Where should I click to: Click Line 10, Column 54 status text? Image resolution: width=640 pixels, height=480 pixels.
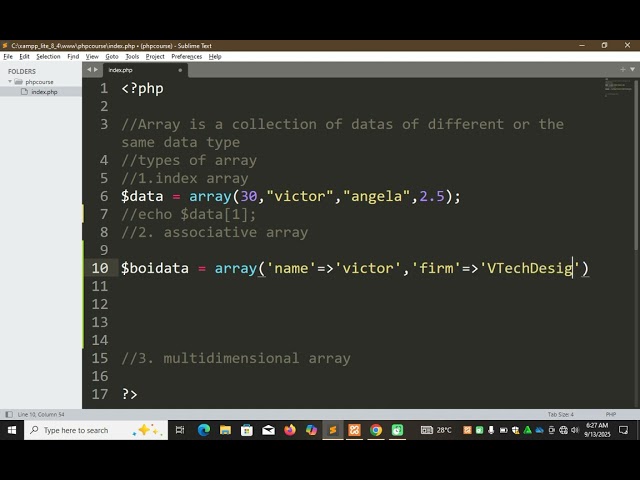click(41, 414)
